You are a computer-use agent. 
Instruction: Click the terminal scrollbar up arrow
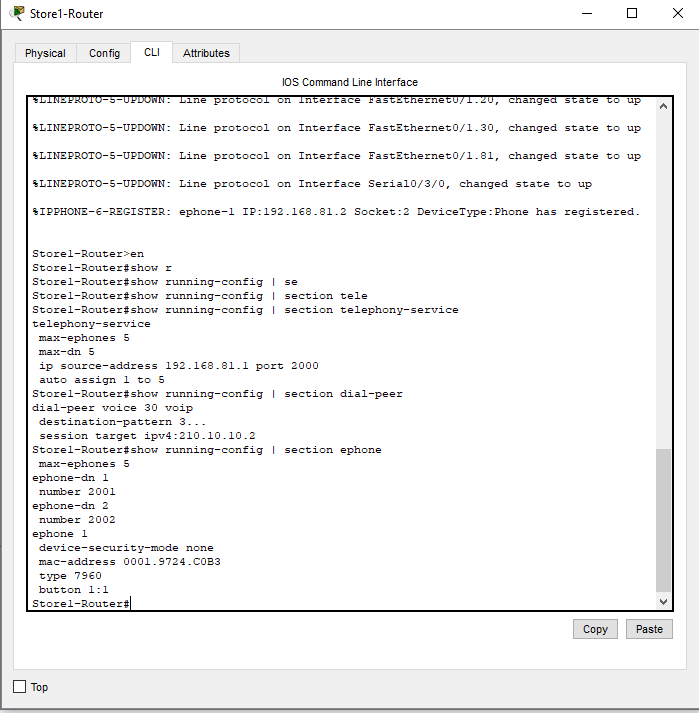(664, 104)
